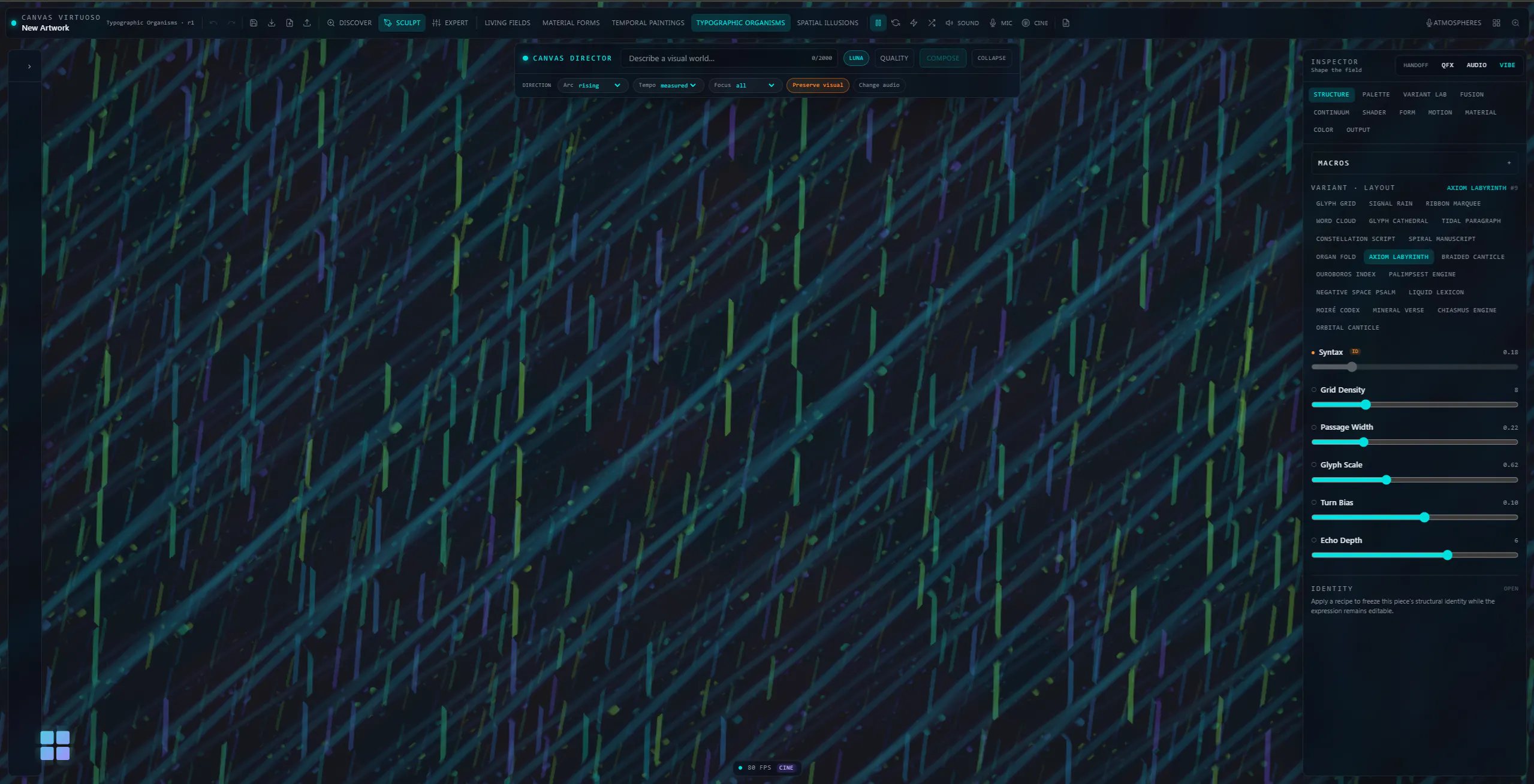Screen dimensions: 1534x784
Task: Switch to Living Fields tab
Action: [507, 23]
